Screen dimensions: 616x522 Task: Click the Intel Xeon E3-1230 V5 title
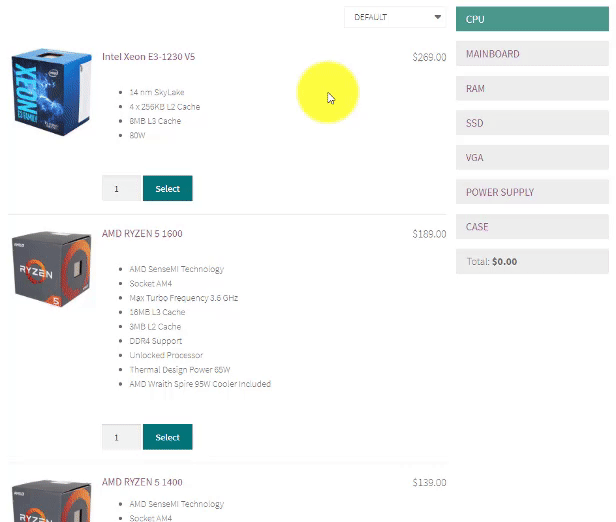[x=148, y=57]
